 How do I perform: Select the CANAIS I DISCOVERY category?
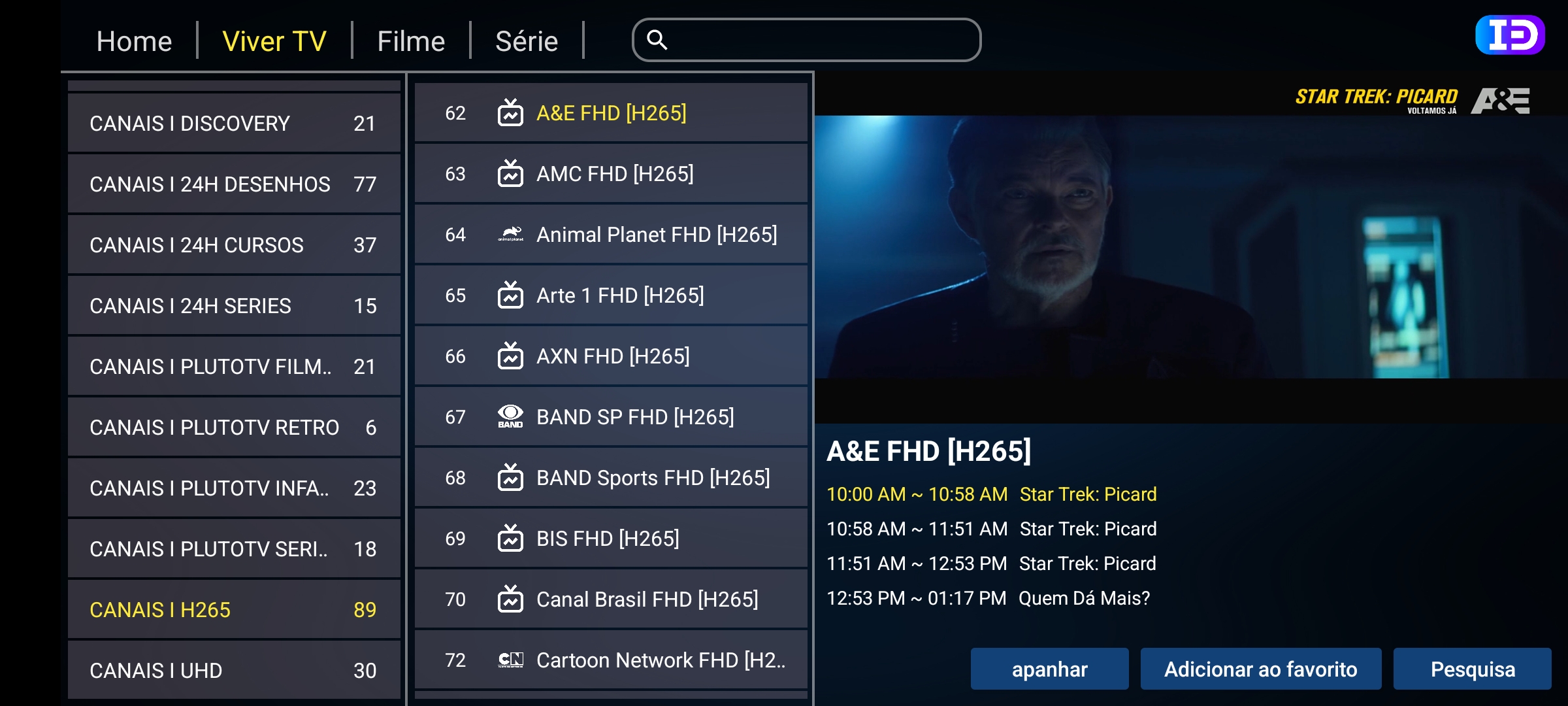coord(234,124)
